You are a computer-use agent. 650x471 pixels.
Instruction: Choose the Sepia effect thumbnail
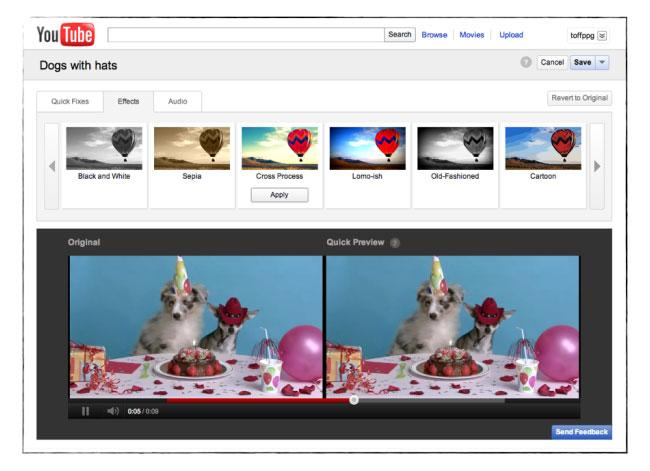tap(192, 149)
